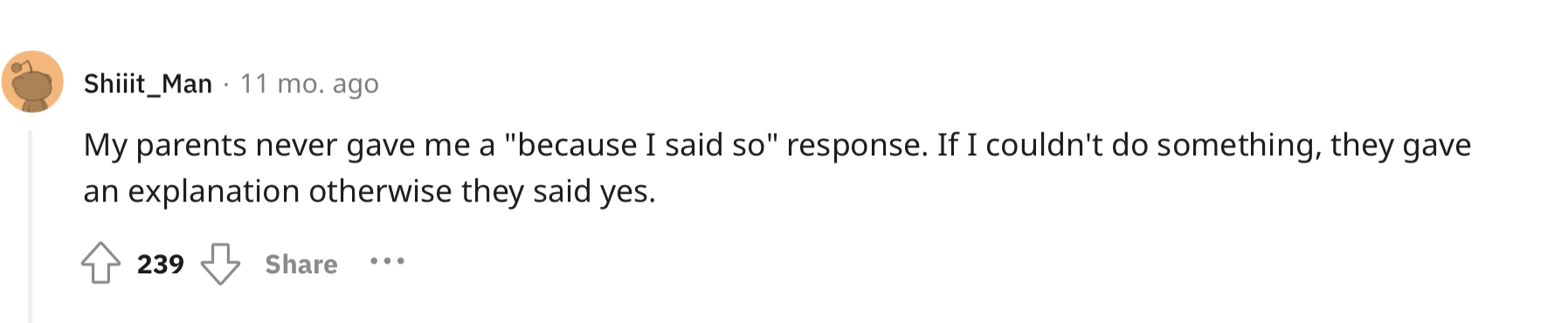Open the Shiiit_Man user profile link
The image size is (1568, 323).
tap(148, 84)
